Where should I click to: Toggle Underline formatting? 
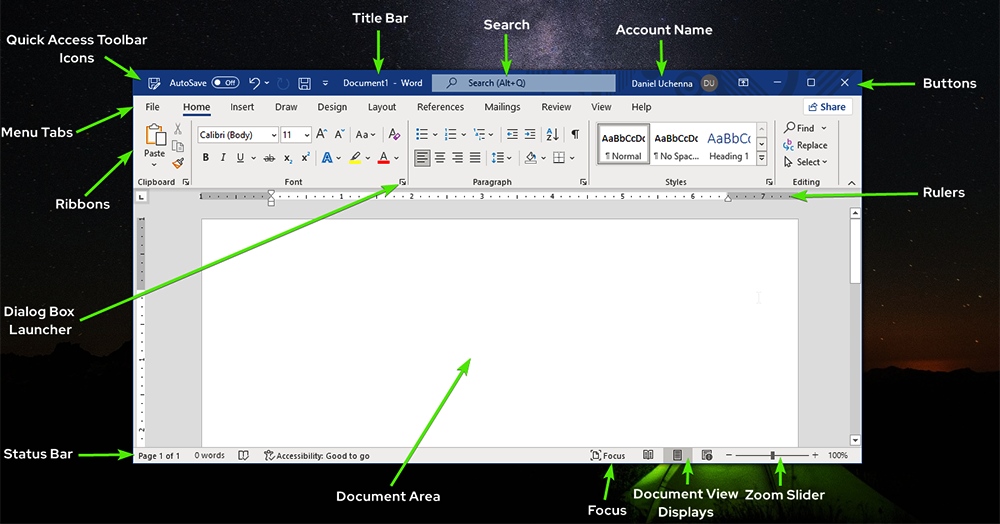coord(240,157)
